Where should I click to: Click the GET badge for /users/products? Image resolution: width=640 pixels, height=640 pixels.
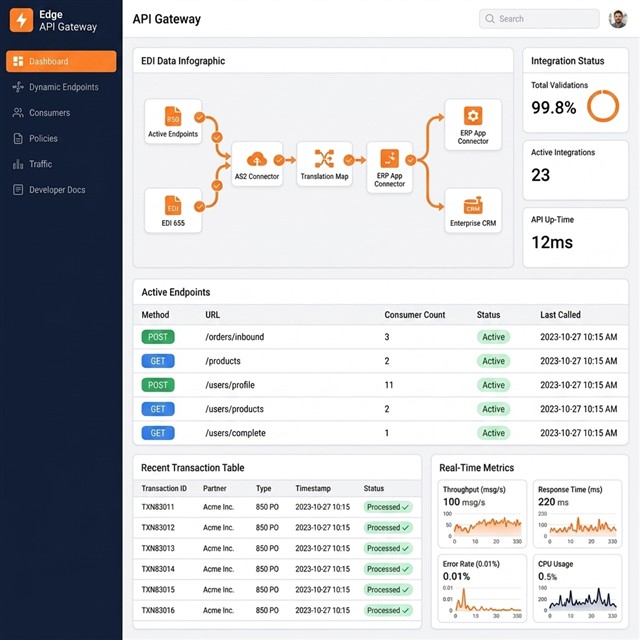tap(158, 409)
